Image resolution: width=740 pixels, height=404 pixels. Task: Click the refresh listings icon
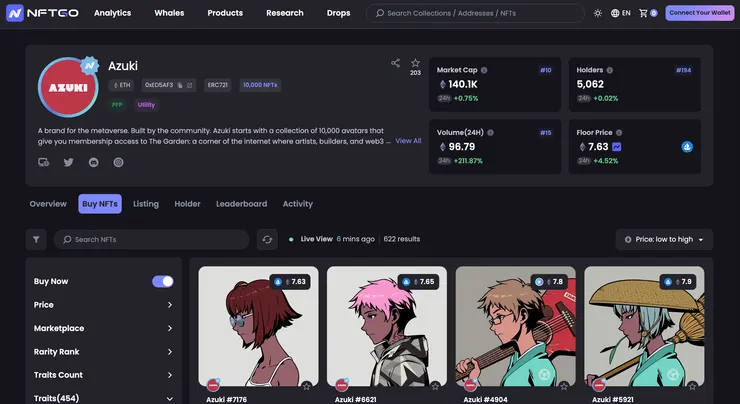pyautogui.click(x=267, y=239)
